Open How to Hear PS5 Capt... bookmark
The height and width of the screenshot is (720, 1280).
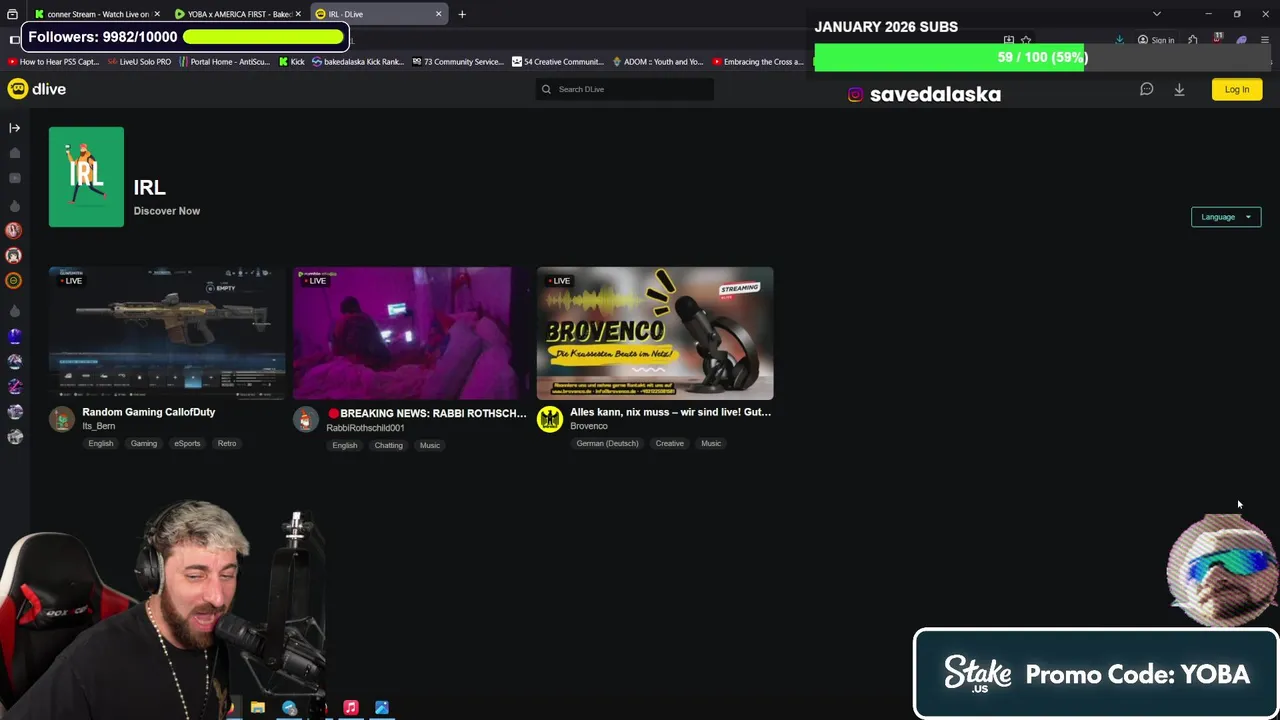(52, 62)
